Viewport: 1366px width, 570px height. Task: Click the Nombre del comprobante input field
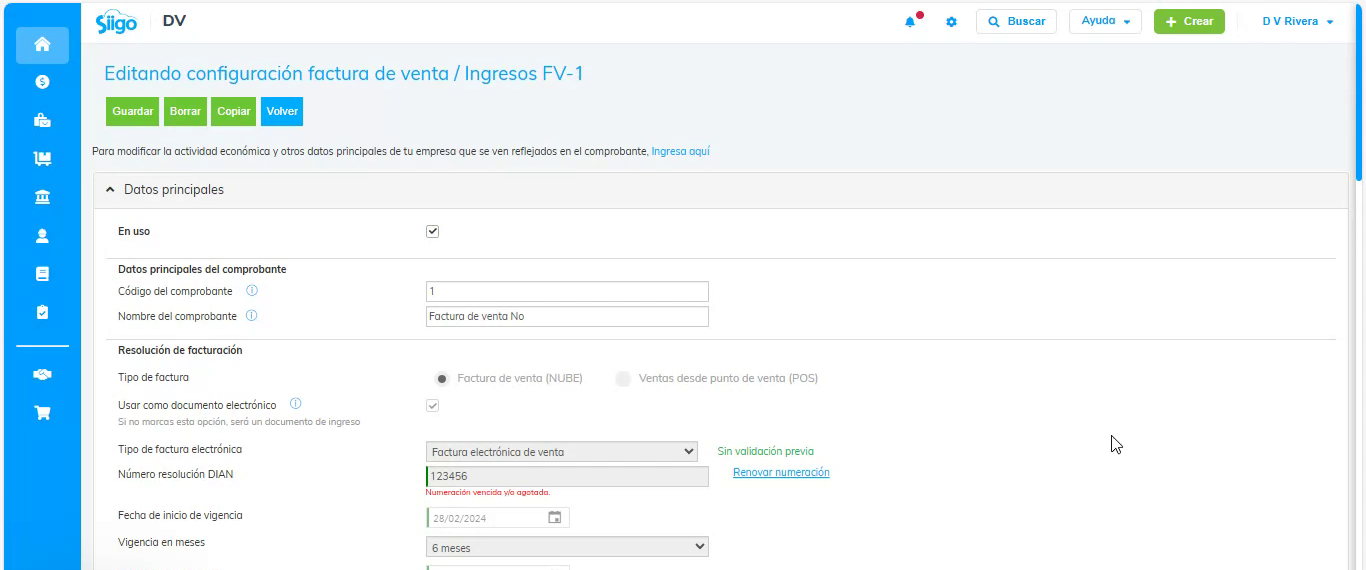[x=567, y=316]
